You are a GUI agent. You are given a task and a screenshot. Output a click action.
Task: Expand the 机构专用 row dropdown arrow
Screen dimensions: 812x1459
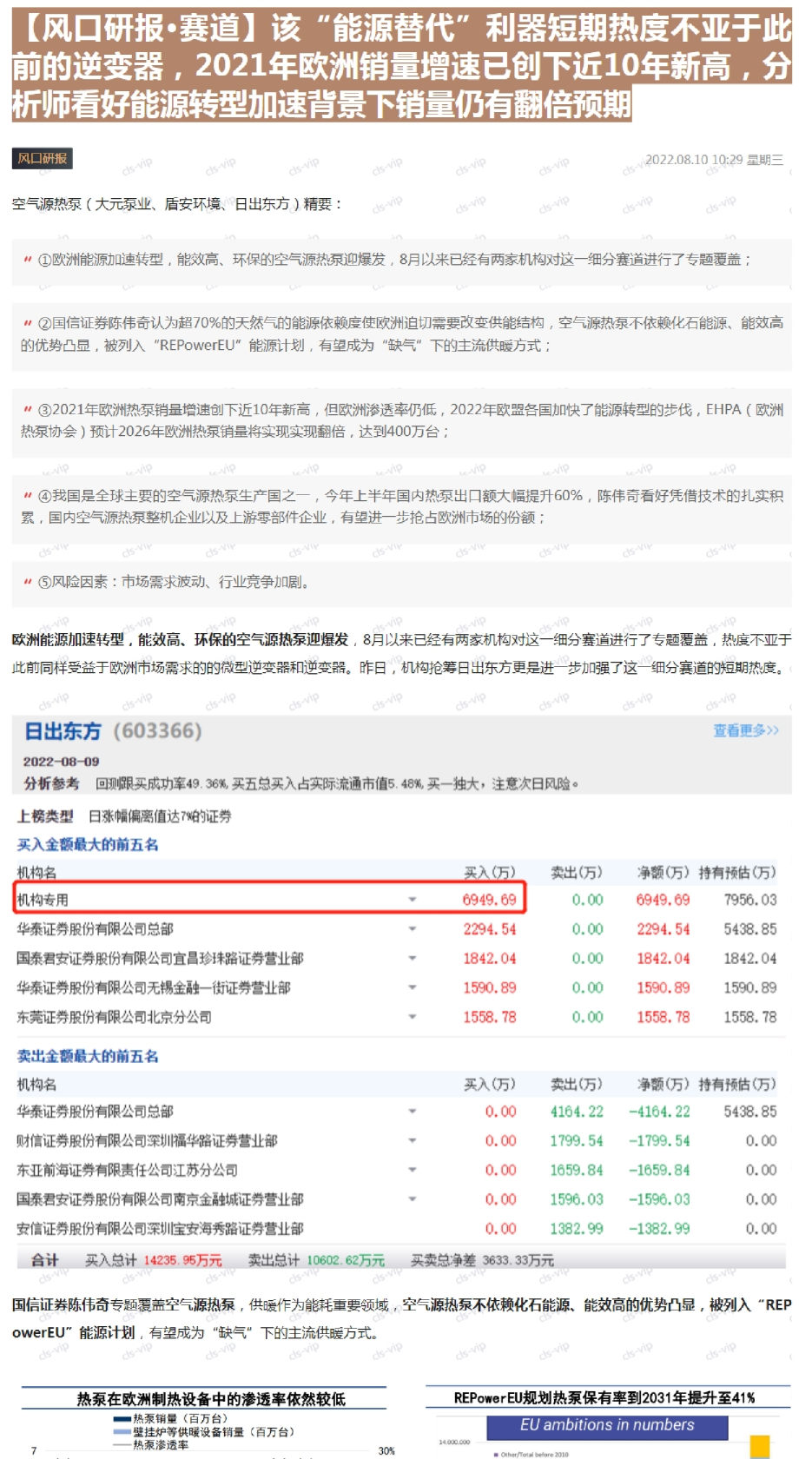click(x=413, y=900)
